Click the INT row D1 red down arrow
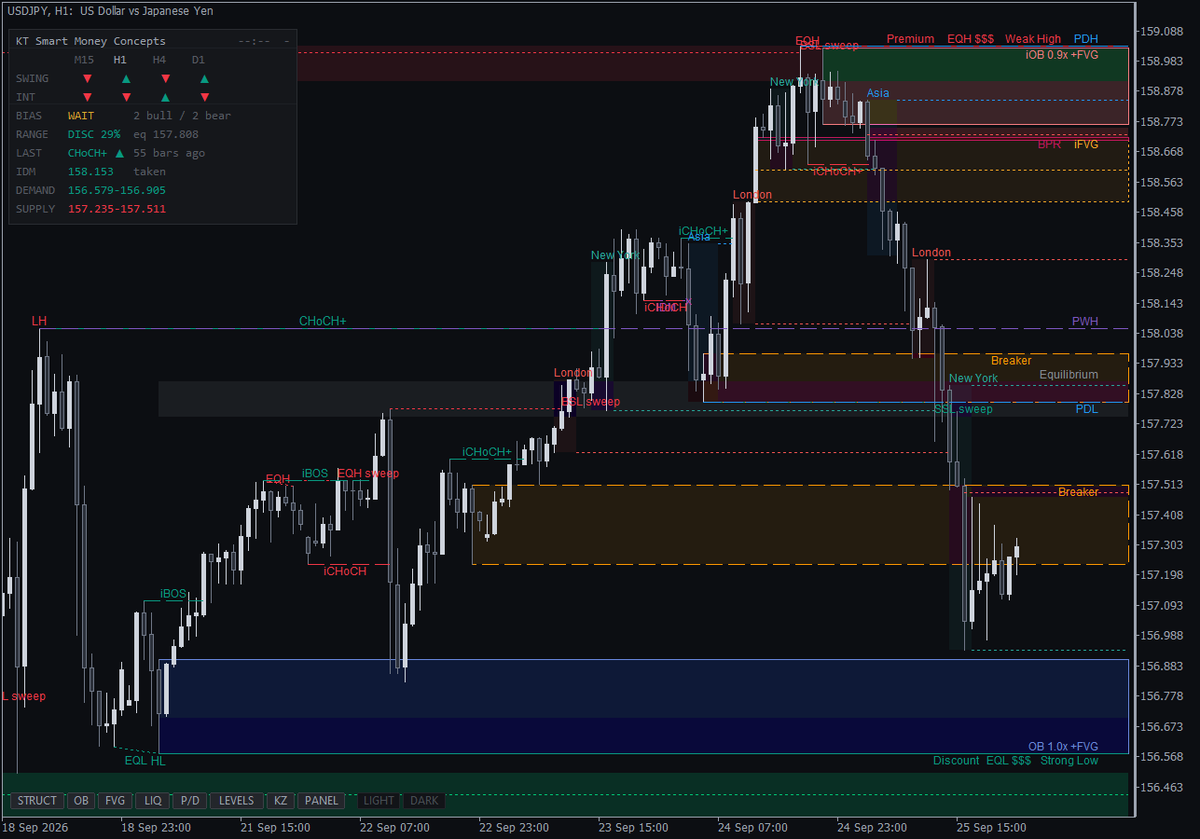 (x=204, y=97)
